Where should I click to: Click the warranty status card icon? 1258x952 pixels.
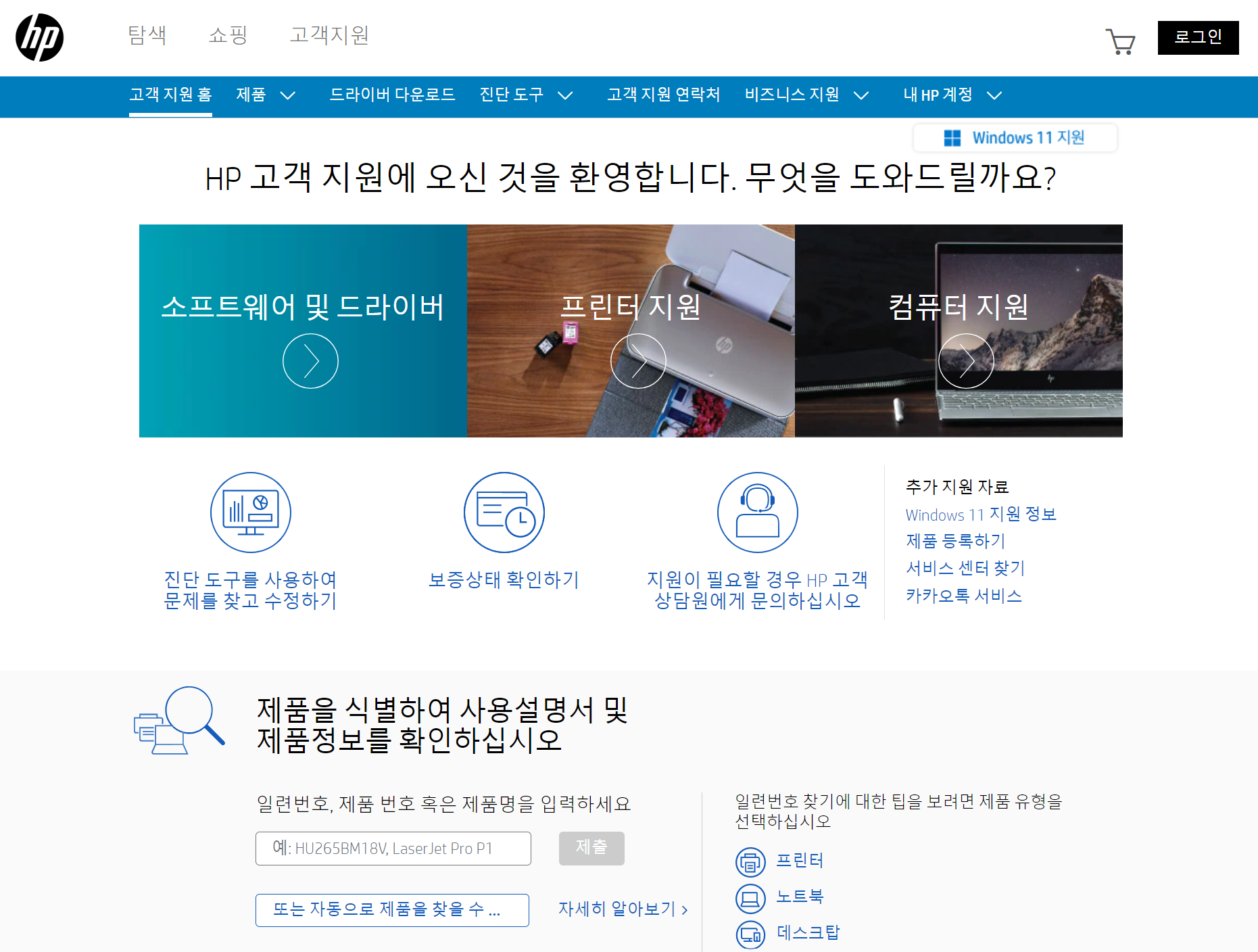504,512
